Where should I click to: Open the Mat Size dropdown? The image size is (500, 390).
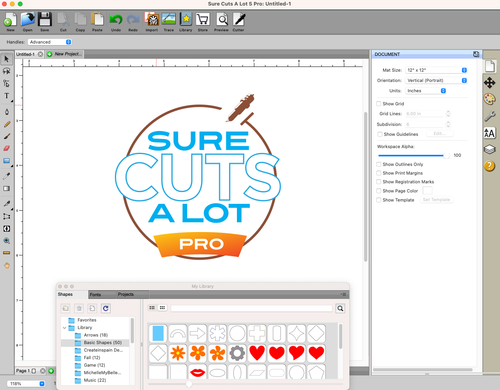pyautogui.click(x=436, y=70)
